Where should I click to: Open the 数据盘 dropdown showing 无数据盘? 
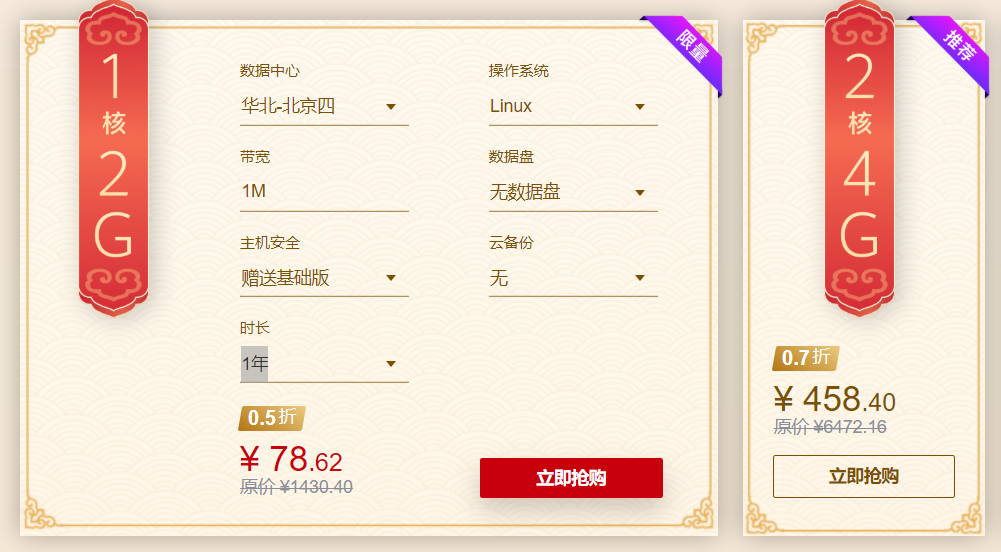coord(572,192)
